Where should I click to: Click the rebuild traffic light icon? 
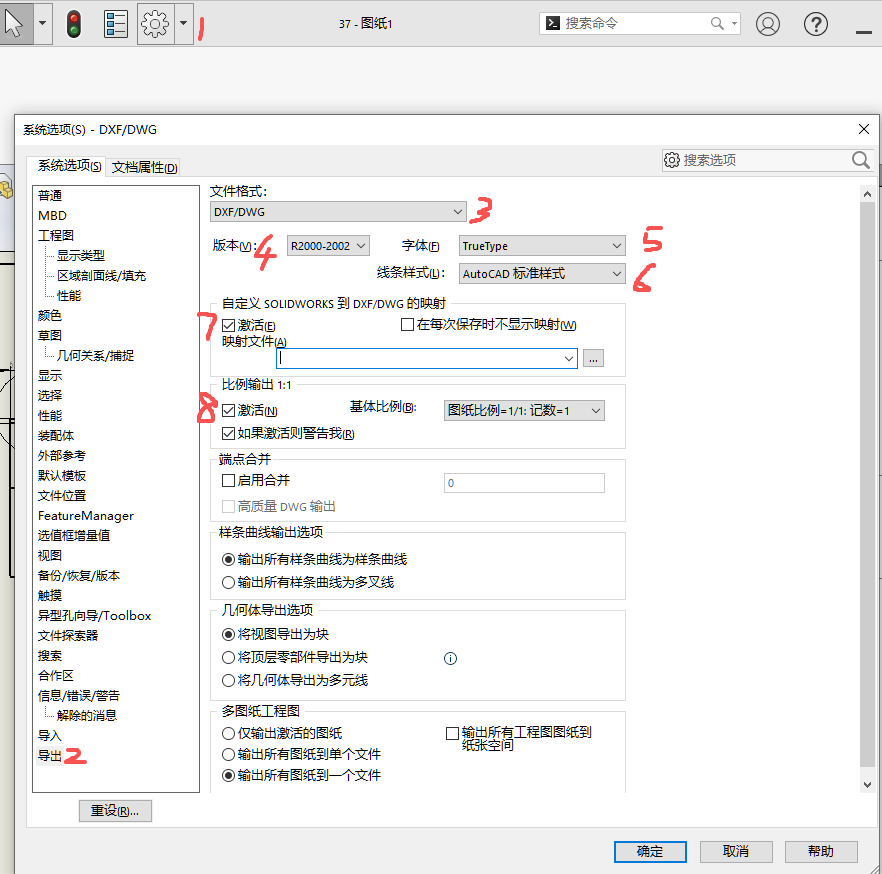tap(74, 24)
